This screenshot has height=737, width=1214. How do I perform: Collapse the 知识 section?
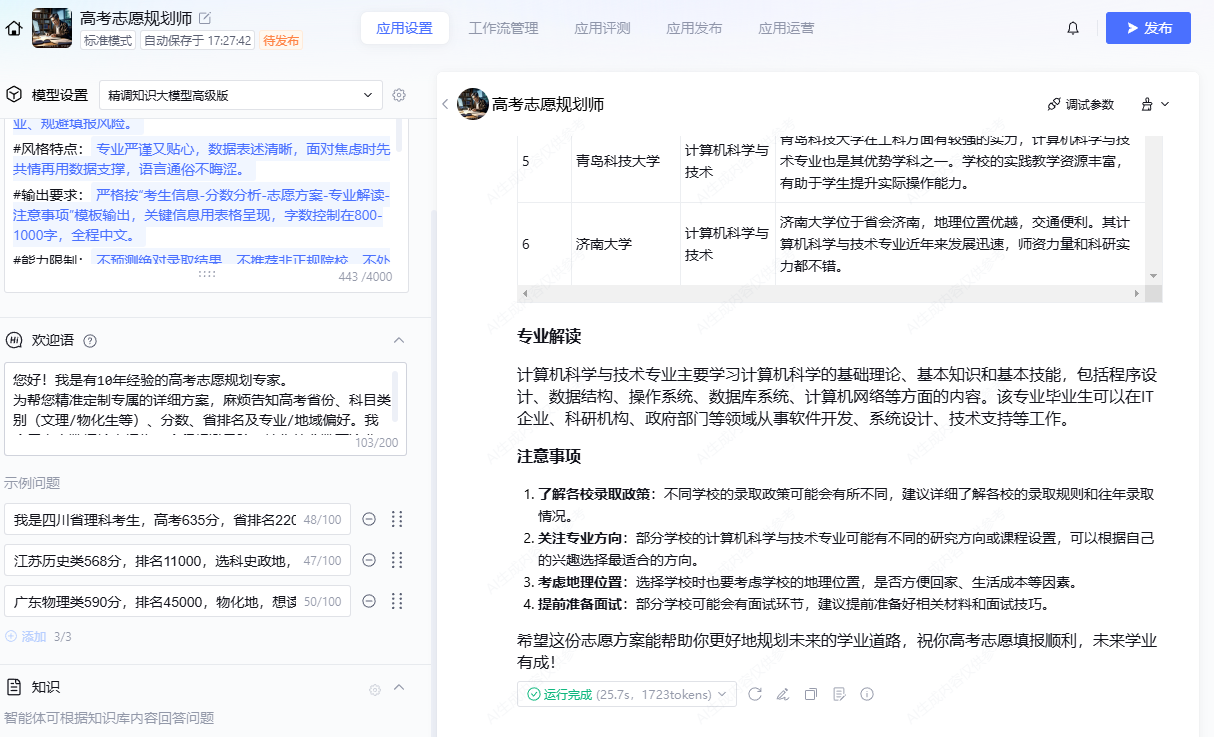(399, 687)
